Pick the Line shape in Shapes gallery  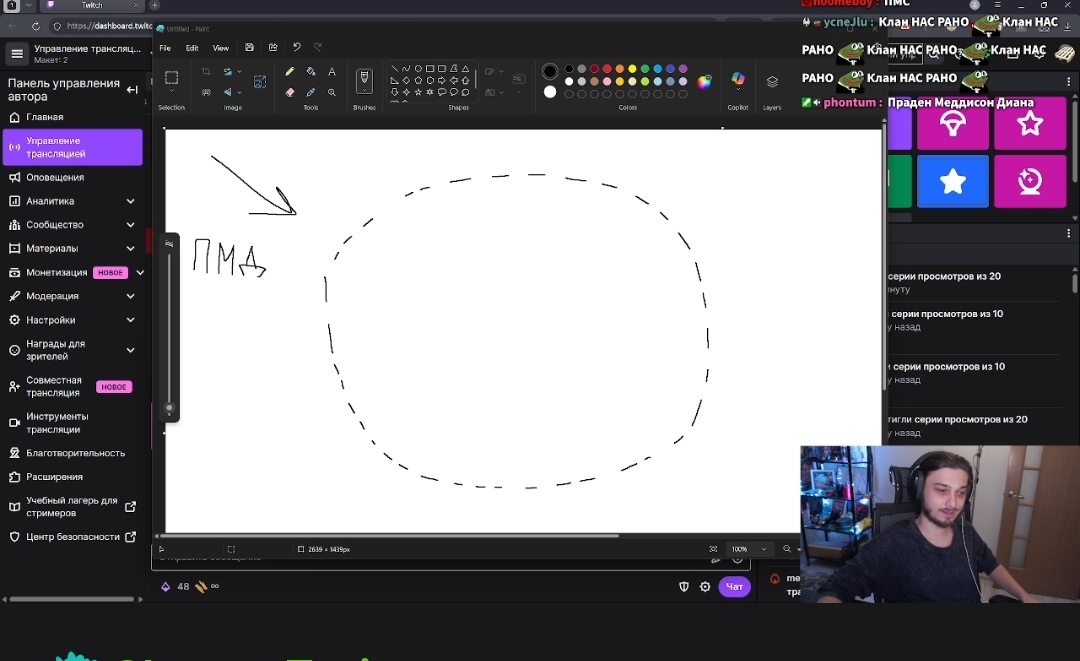click(394, 69)
